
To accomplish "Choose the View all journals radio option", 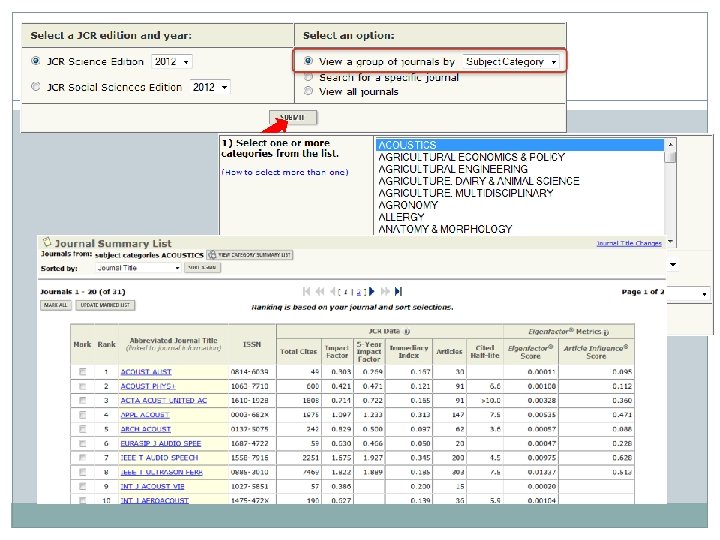I will [x=309, y=92].
